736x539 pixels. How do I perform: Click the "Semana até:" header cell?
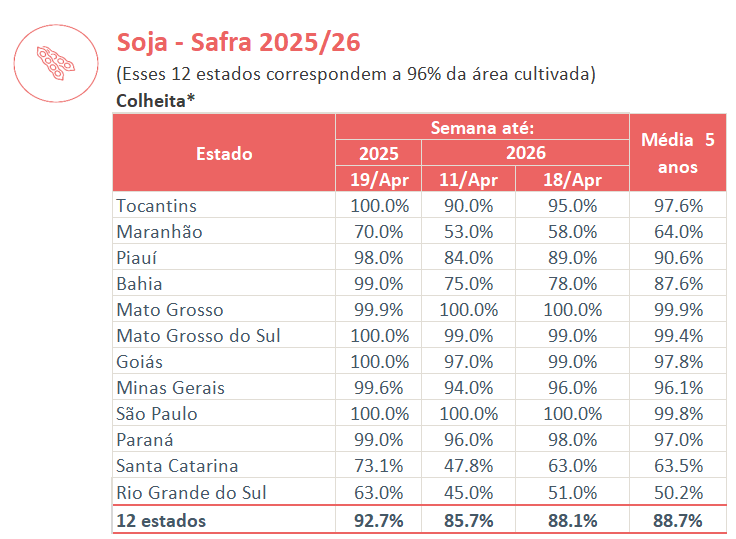point(482,128)
